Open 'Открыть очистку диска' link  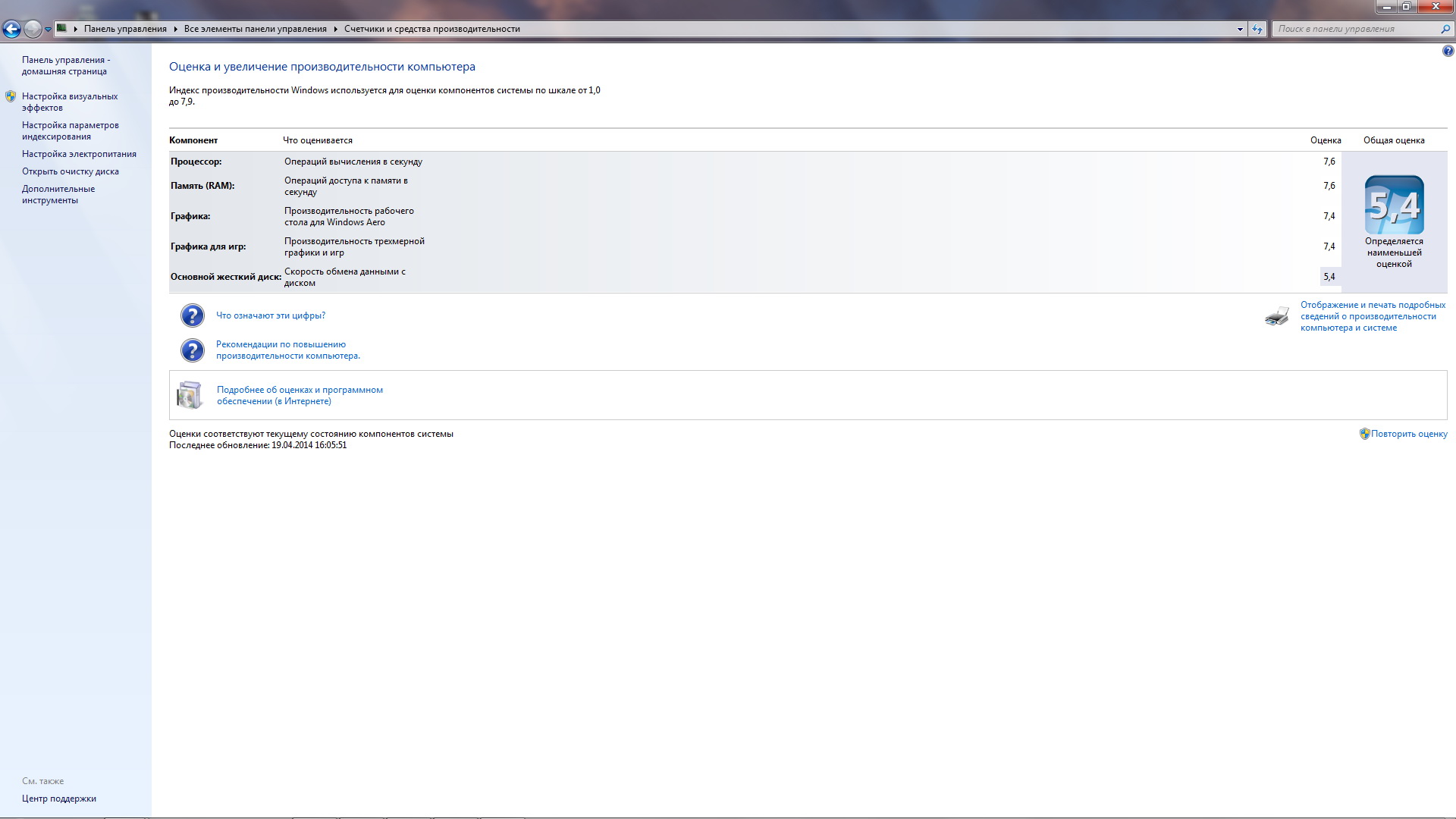click(70, 171)
